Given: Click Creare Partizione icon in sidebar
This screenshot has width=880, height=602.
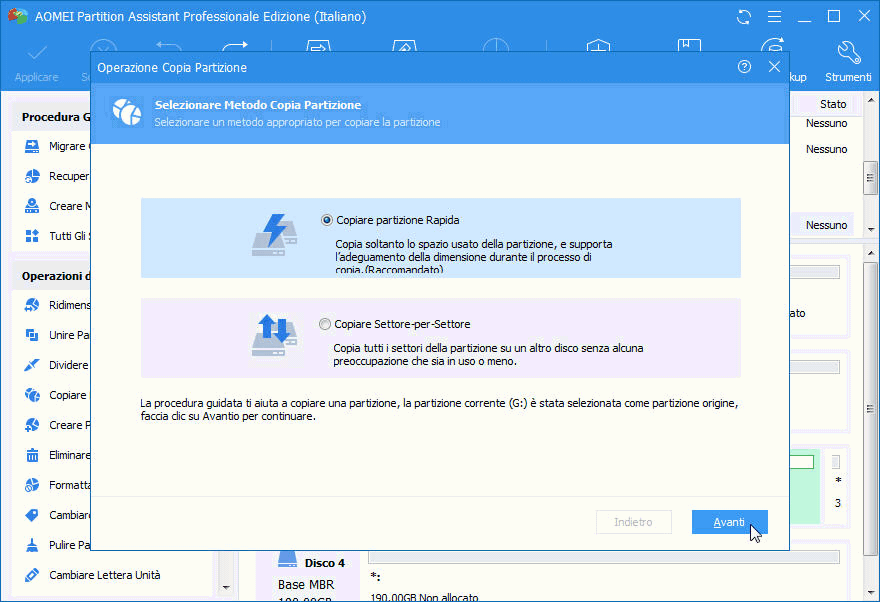Looking at the screenshot, I should pyautogui.click(x=32, y=425).
